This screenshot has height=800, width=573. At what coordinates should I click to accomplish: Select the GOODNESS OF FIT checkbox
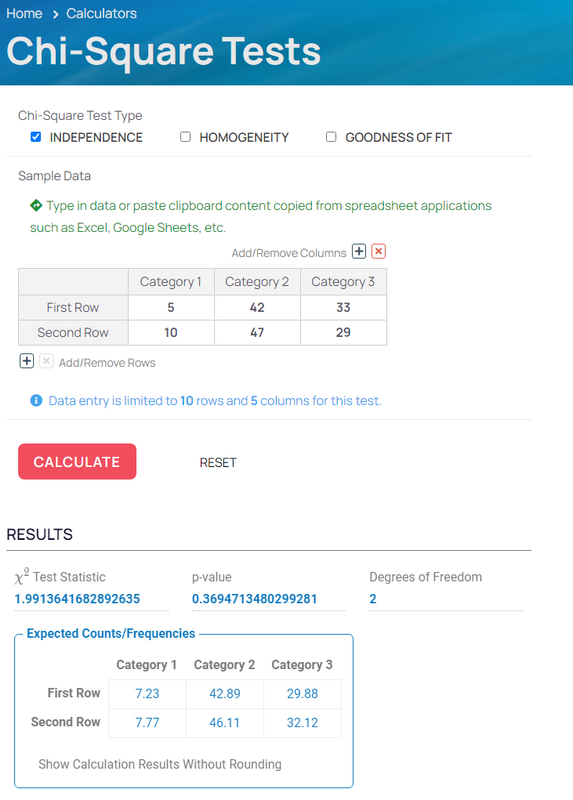tap(331, 137)
